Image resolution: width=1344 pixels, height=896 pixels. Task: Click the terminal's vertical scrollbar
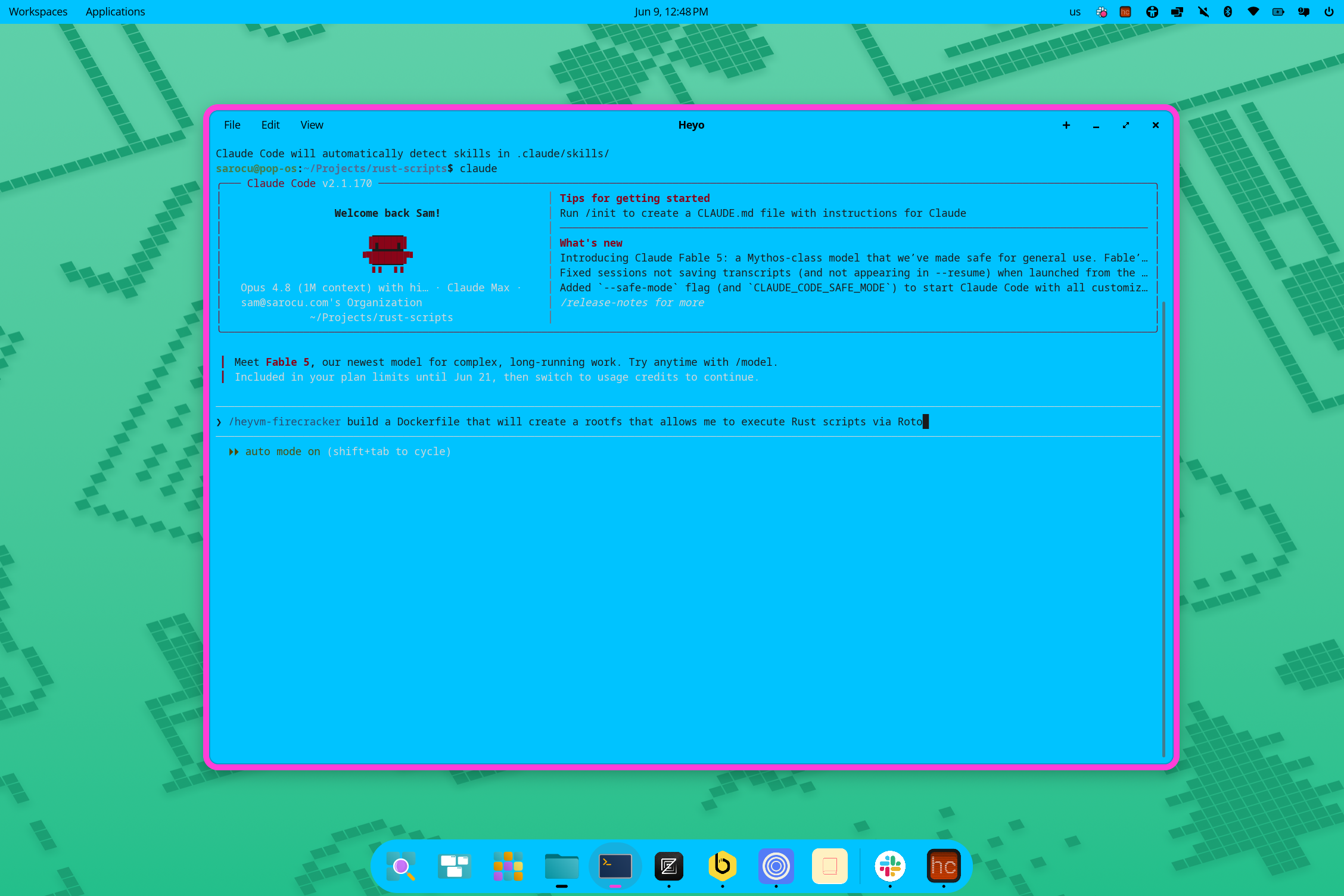click(x=1163, y=529)
